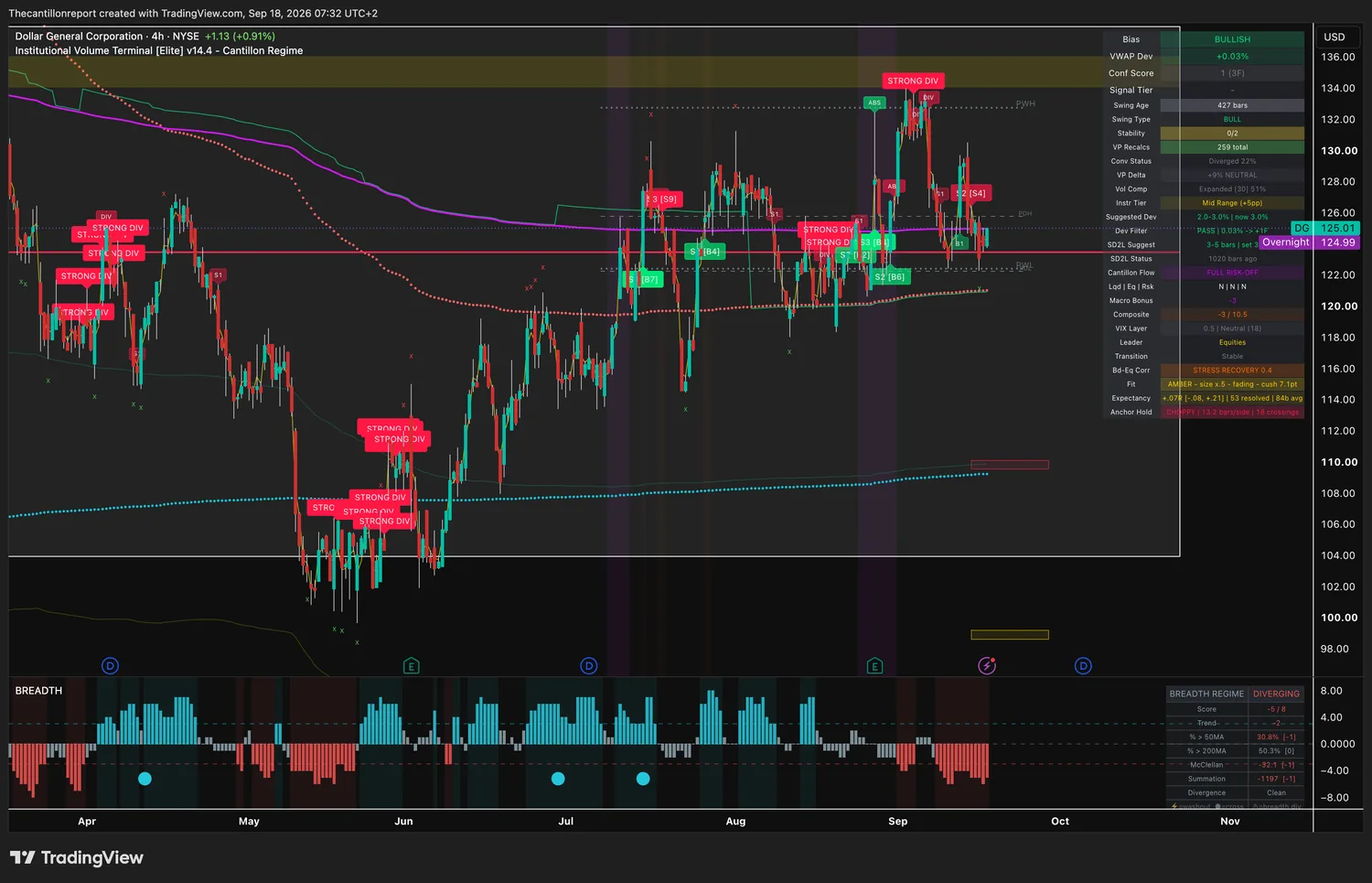Click the Dollar General Corporation chart title

pyautogui.click(x=79, y=37)
